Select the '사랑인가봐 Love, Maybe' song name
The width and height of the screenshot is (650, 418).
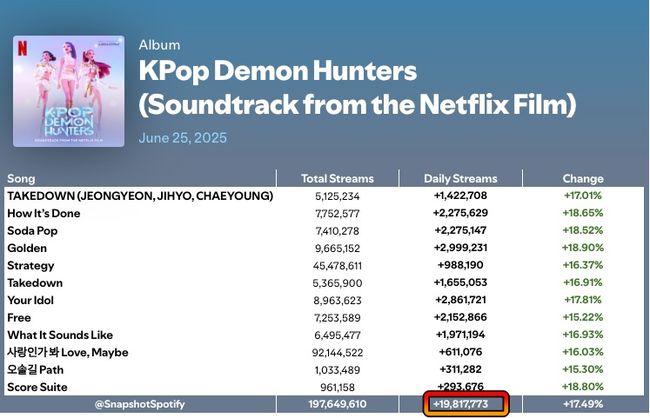click(68, 352)
